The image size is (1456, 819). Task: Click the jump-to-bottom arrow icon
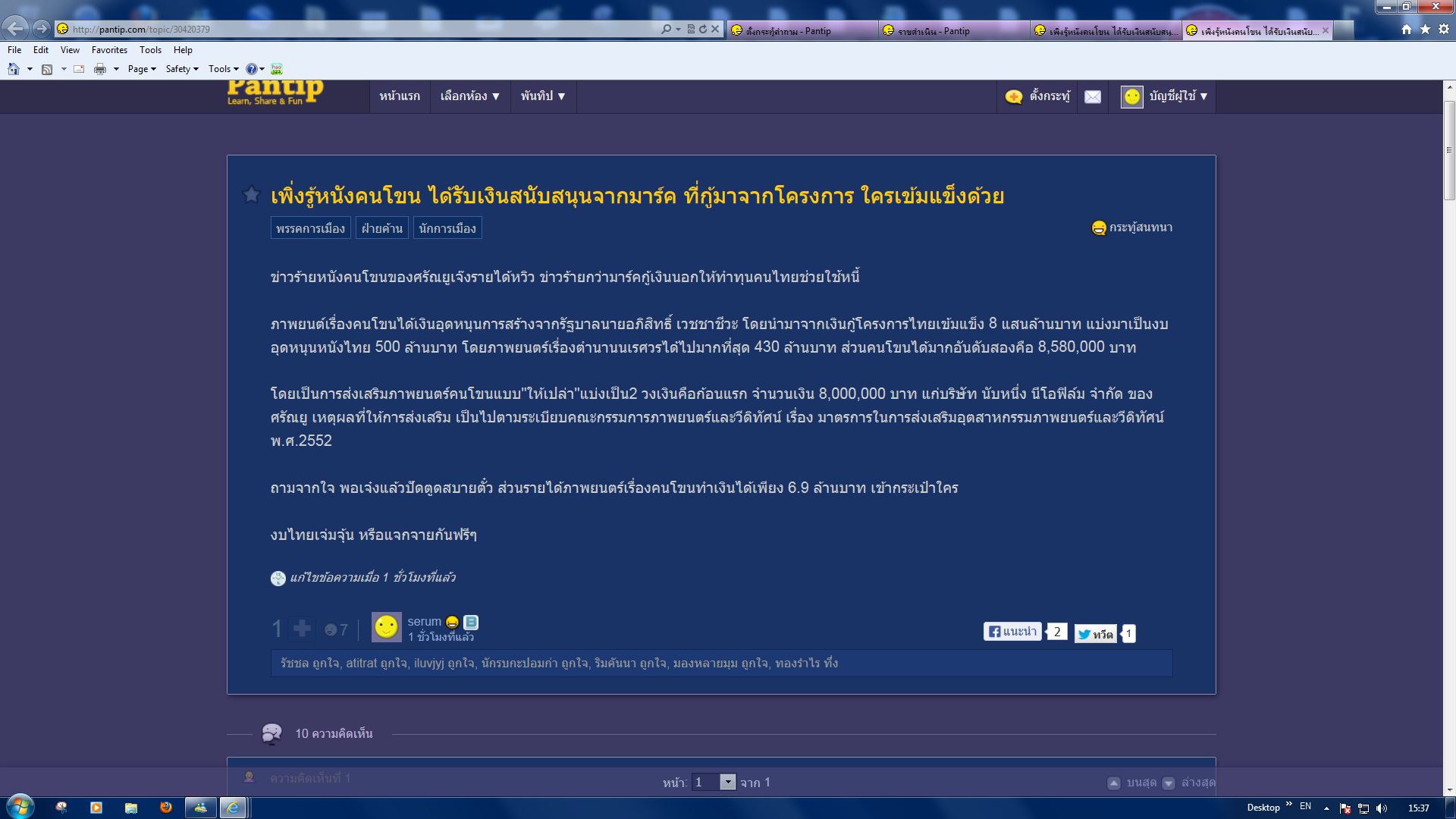tap(1169, 783)
